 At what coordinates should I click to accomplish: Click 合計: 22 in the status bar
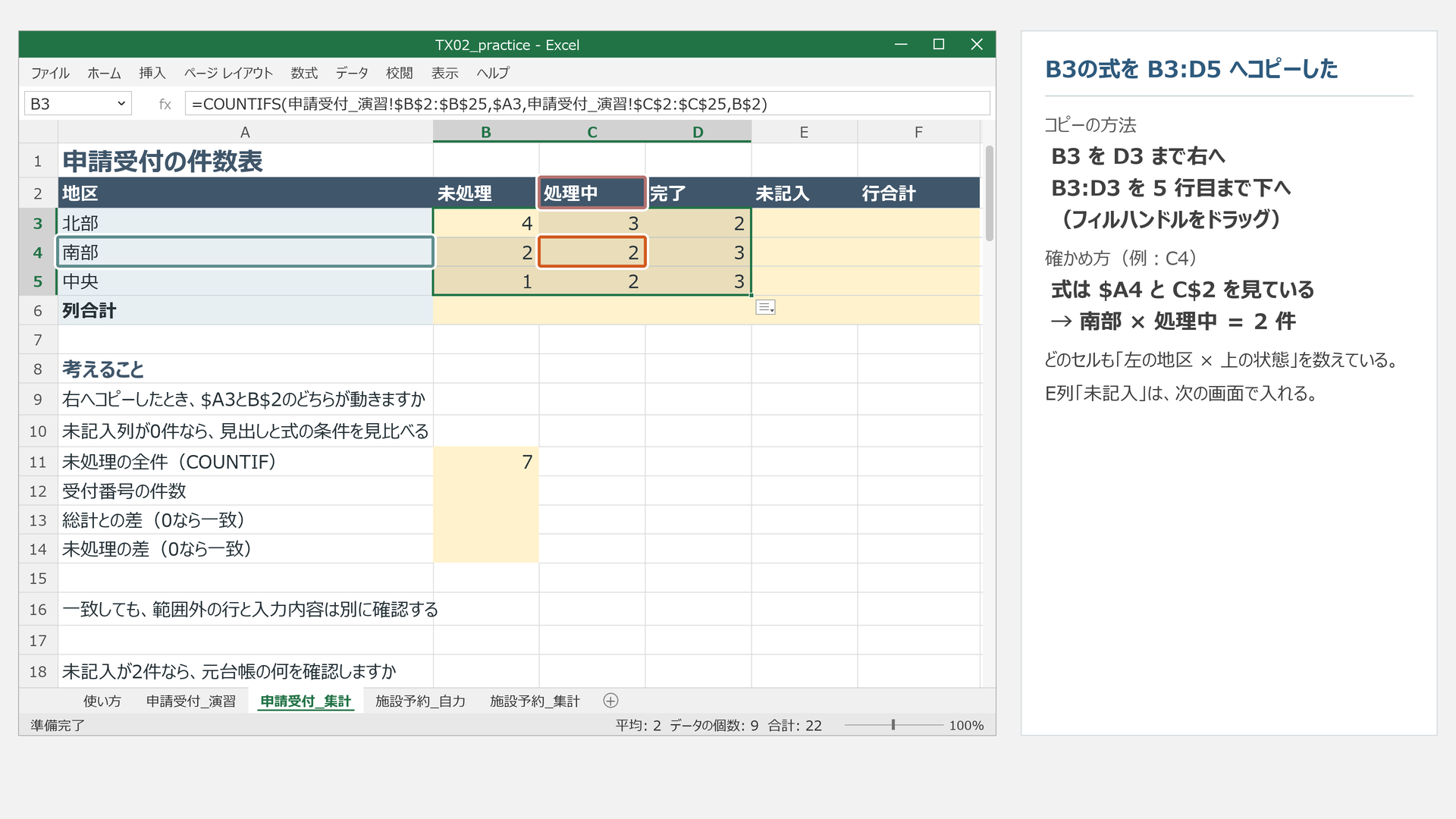tap(795, 726)
